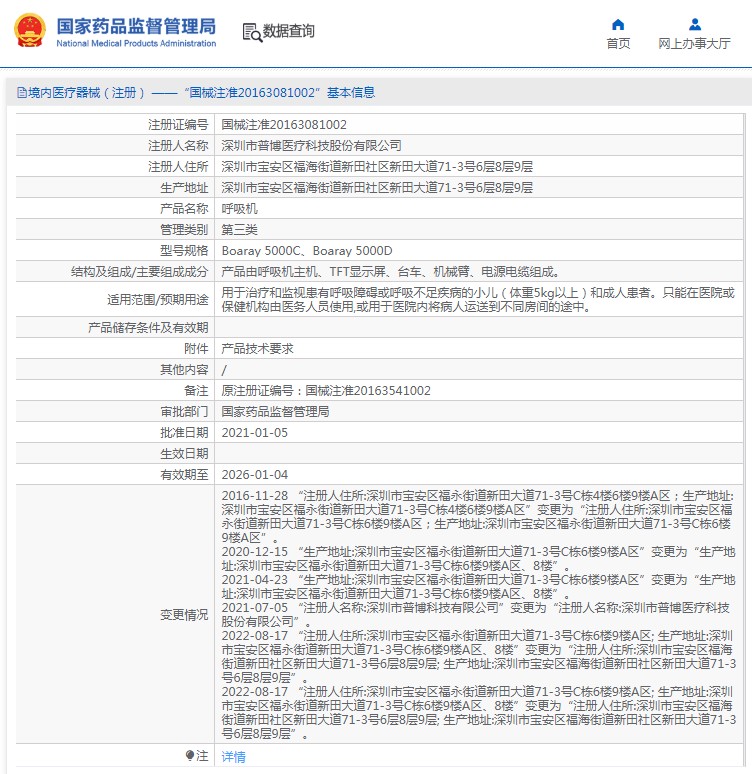
Task: Click the 产品储存条件及有效期 label
Action: point(148,328)
